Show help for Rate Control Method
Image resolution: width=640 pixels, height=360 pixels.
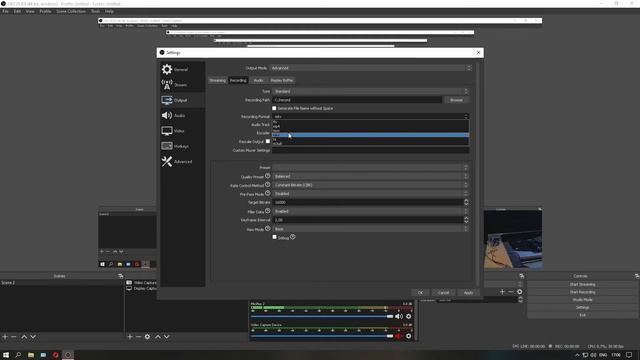click(268, 184)
